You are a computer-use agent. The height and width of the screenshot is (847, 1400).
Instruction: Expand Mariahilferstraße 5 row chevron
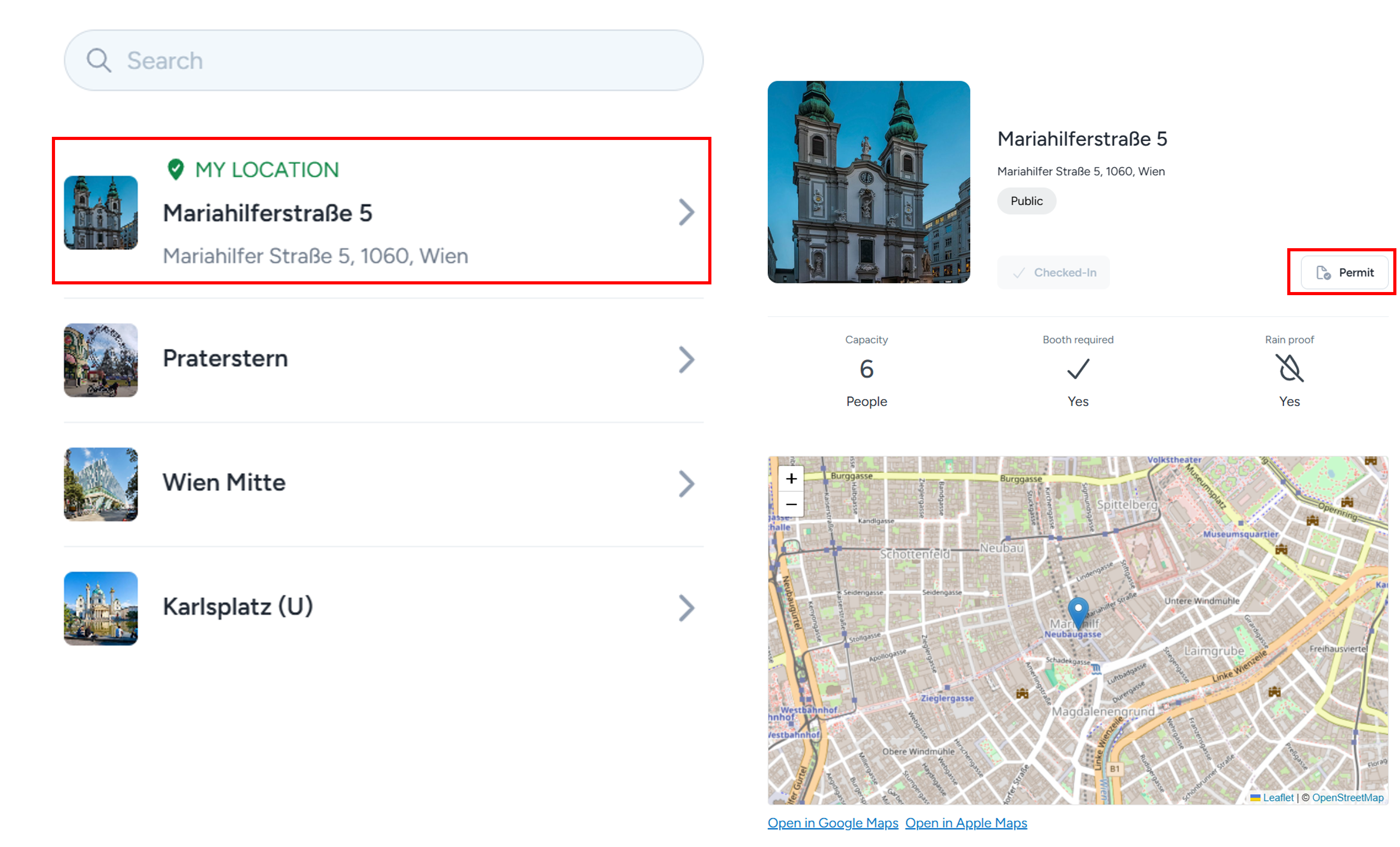tap(686, 212)
